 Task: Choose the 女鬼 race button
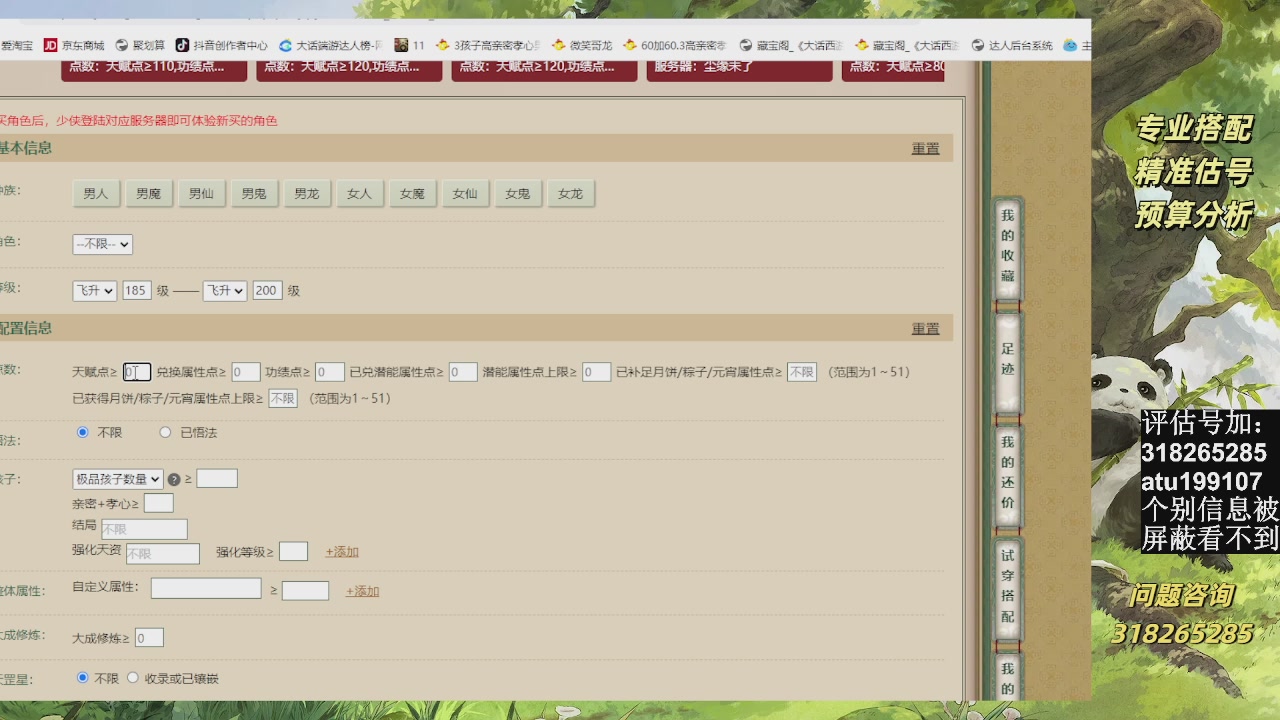tap(518, 193)
